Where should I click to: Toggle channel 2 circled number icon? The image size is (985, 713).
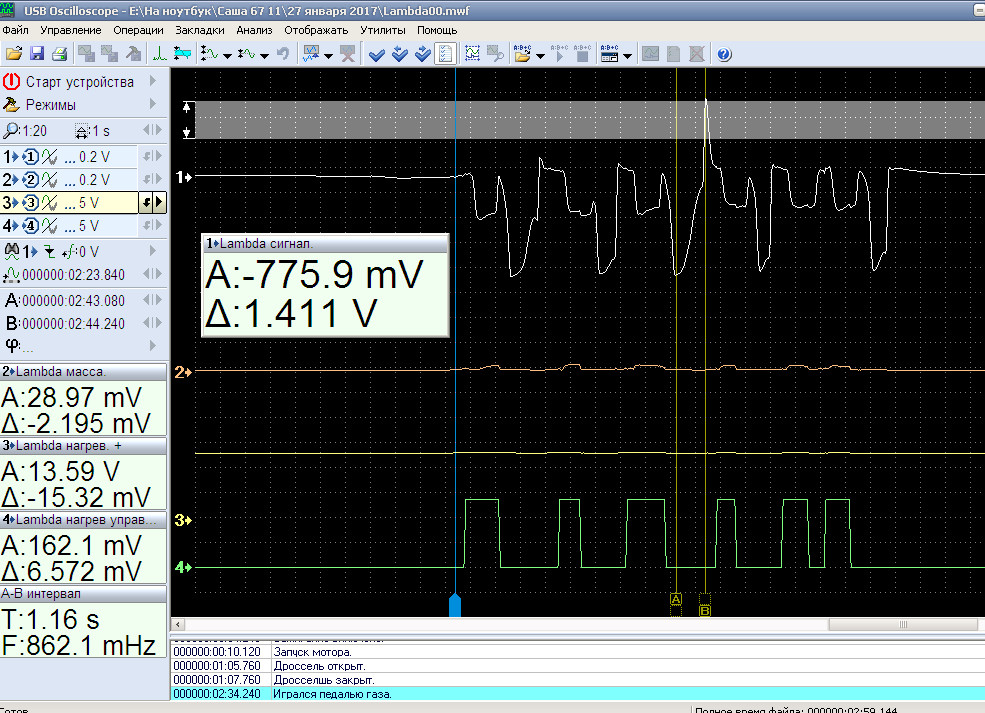pyautogui.click(x=31, y=179)
